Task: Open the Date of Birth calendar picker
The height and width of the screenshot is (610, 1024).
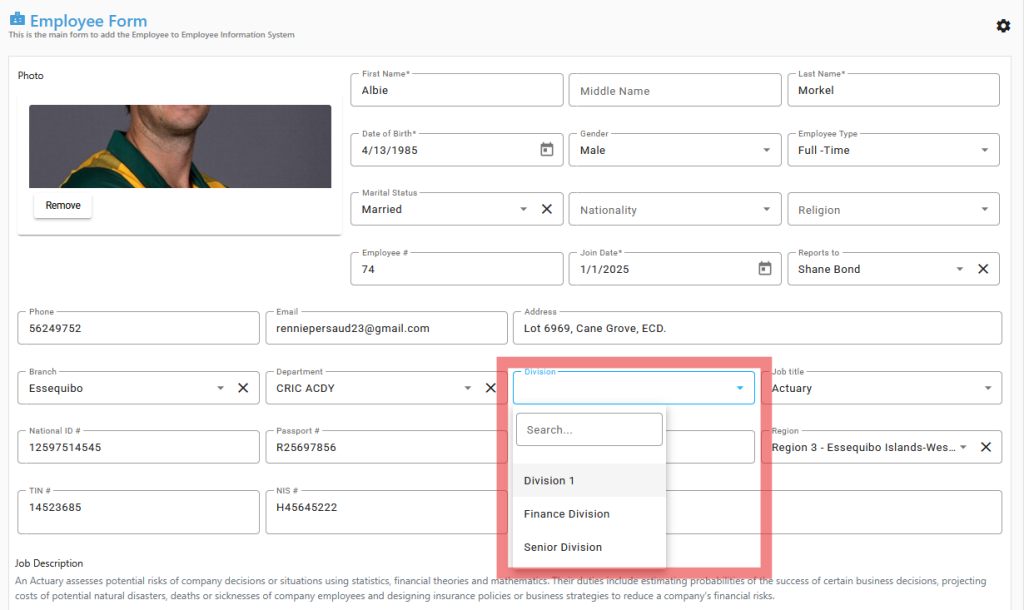Action: pyautogui.click(x=547, y=150)
